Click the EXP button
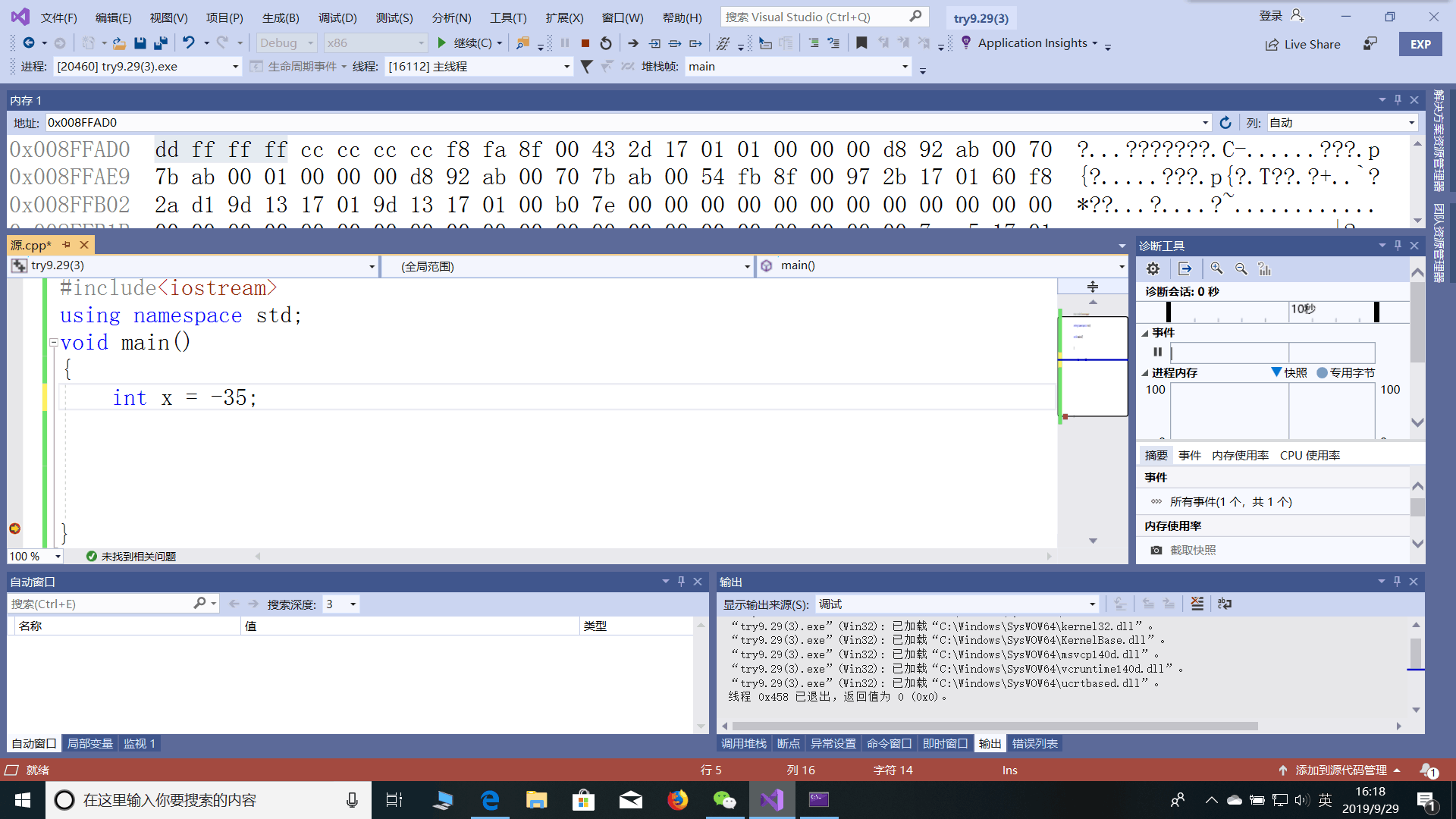1456x819 pixels. pos(1420,44)
